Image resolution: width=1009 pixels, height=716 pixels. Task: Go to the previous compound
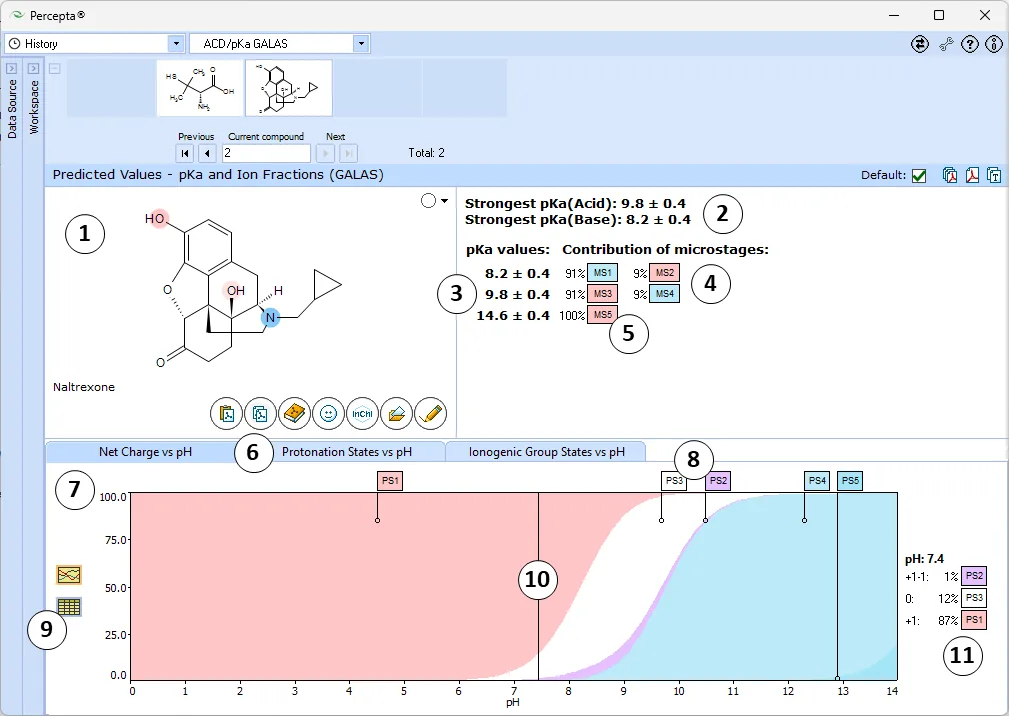[x=207, y=153]
